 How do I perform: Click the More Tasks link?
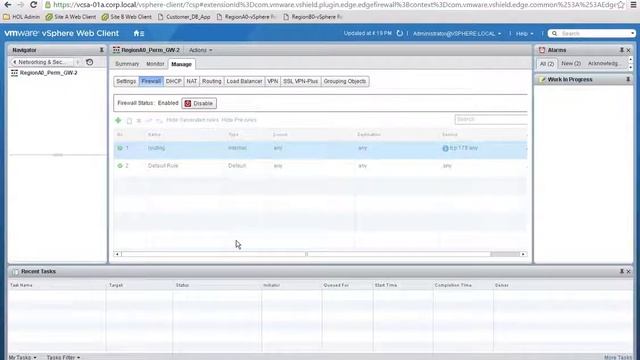point(618,357)
